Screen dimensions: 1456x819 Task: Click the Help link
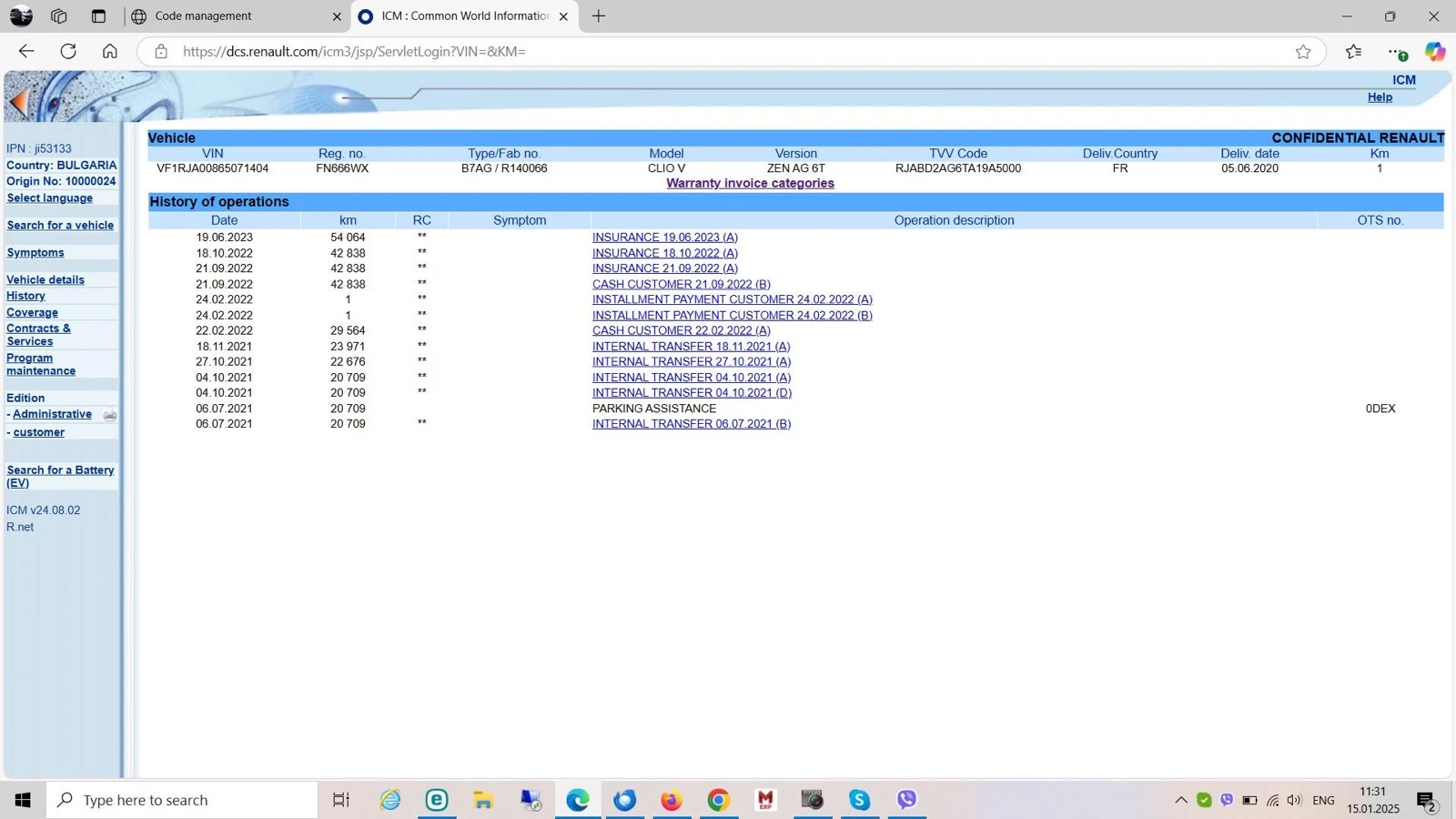click(1380, 97)
